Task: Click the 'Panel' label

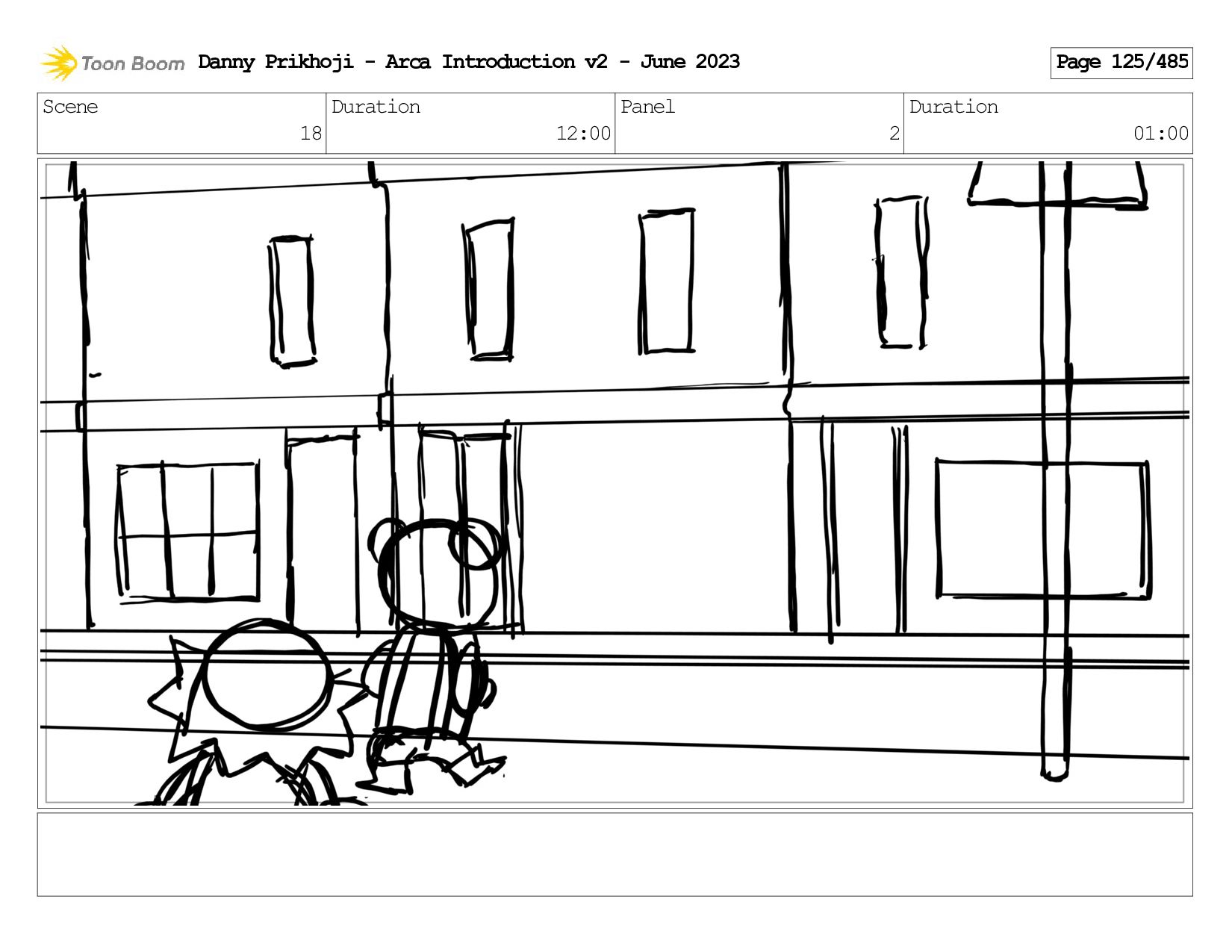Action: click(x=647, y=107)
